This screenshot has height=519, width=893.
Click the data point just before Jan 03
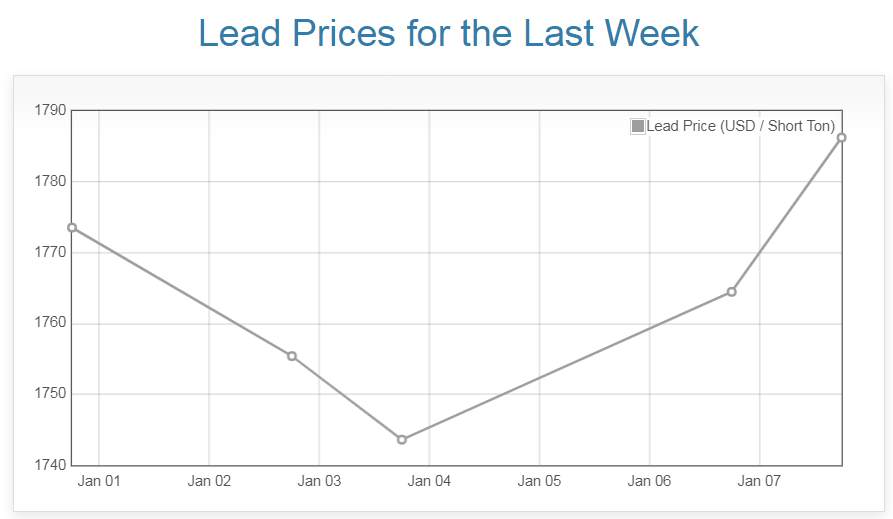(x=292, y=356)
